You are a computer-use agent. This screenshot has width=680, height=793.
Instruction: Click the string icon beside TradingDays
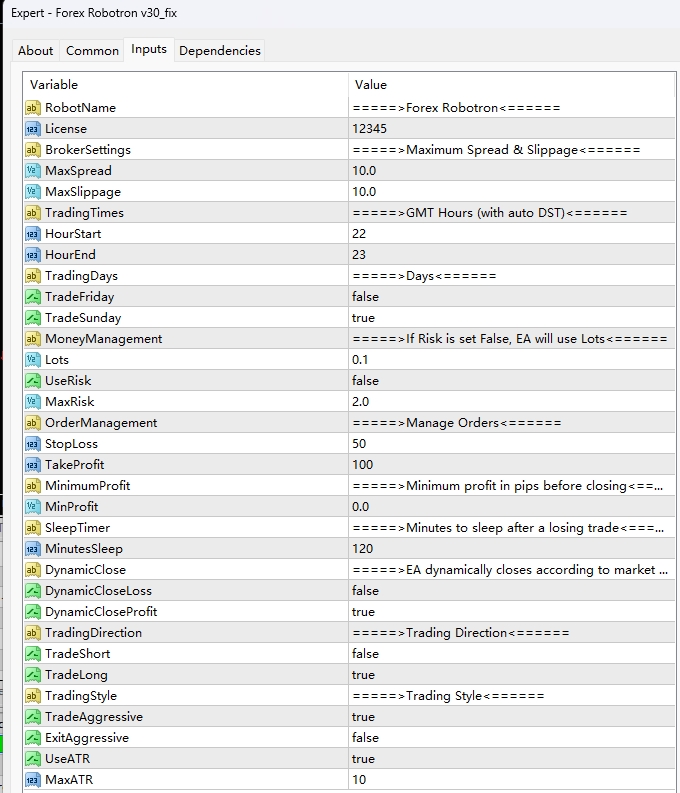tap(32, 276)
